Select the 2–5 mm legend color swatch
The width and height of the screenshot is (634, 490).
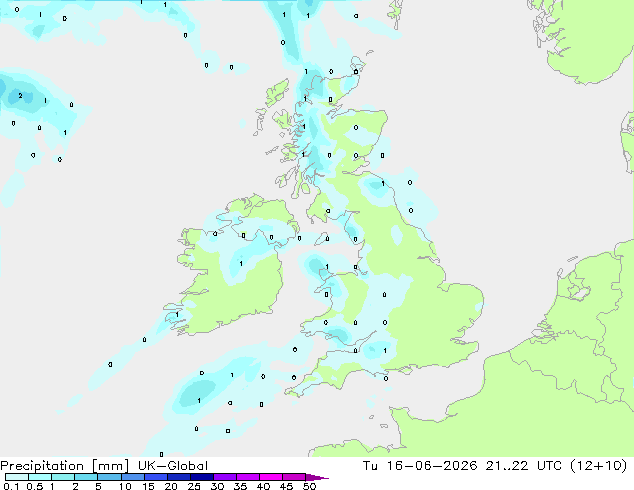pos(86,477)
